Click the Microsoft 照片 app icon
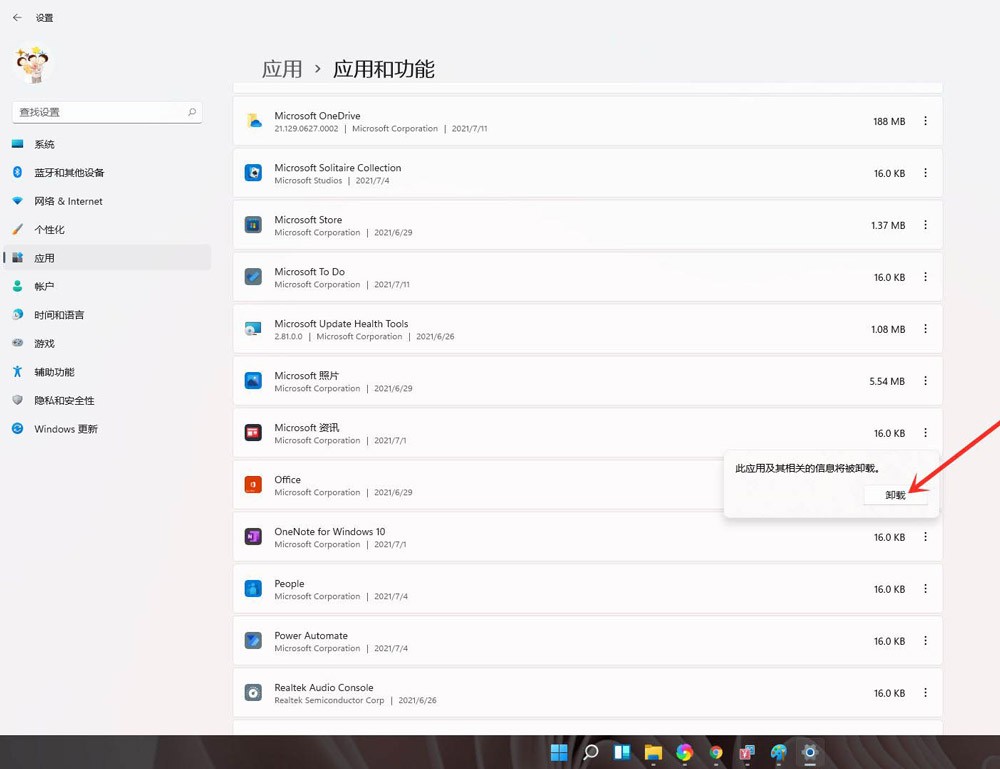Screen dimensions: 1000x769 (x=254, y=381)
